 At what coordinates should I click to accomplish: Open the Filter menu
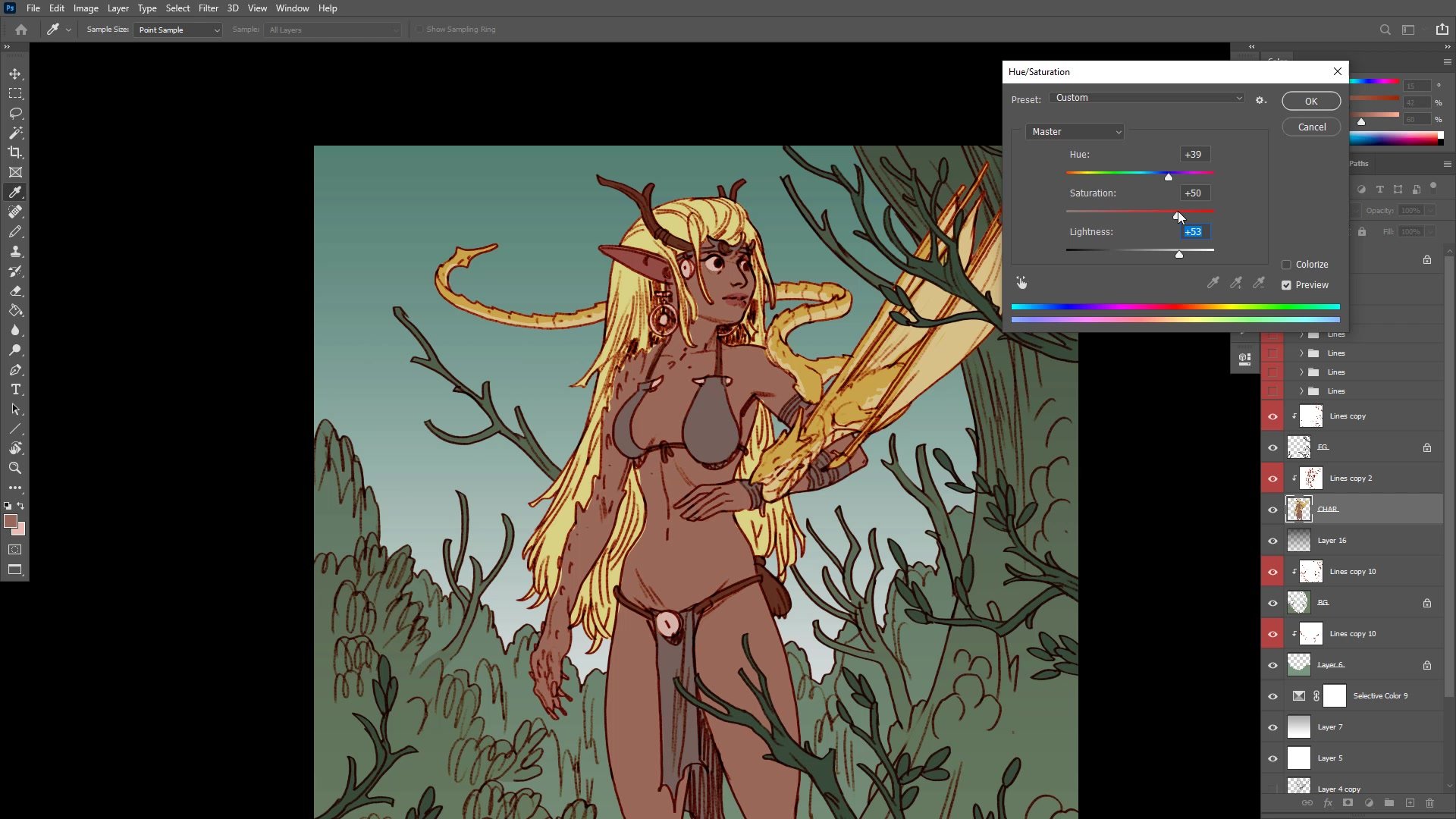pyautogui.click(x=208, y=8)
